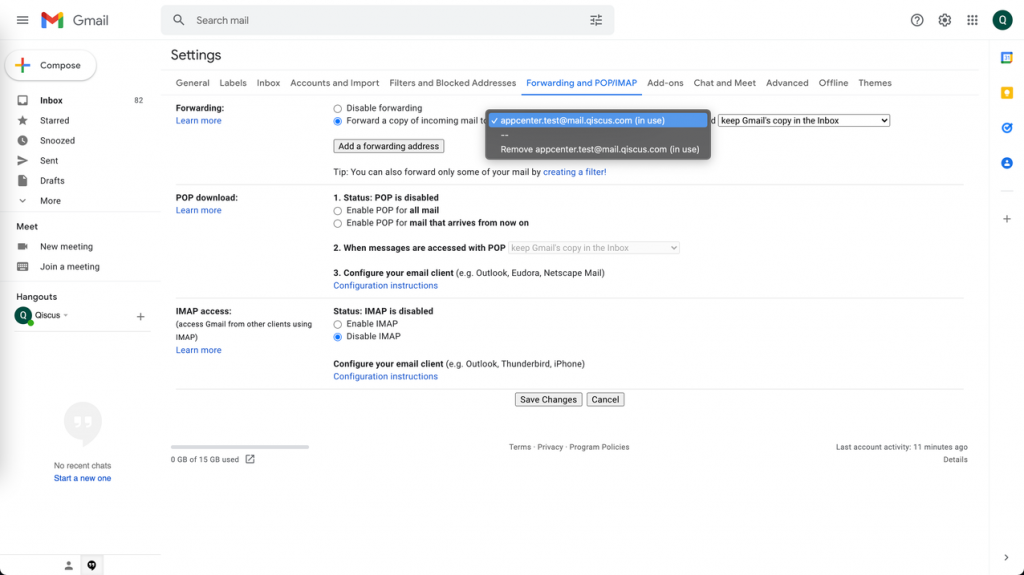
Task: Click the Snoozed clock icon
Action: click(x=23, y=140)
